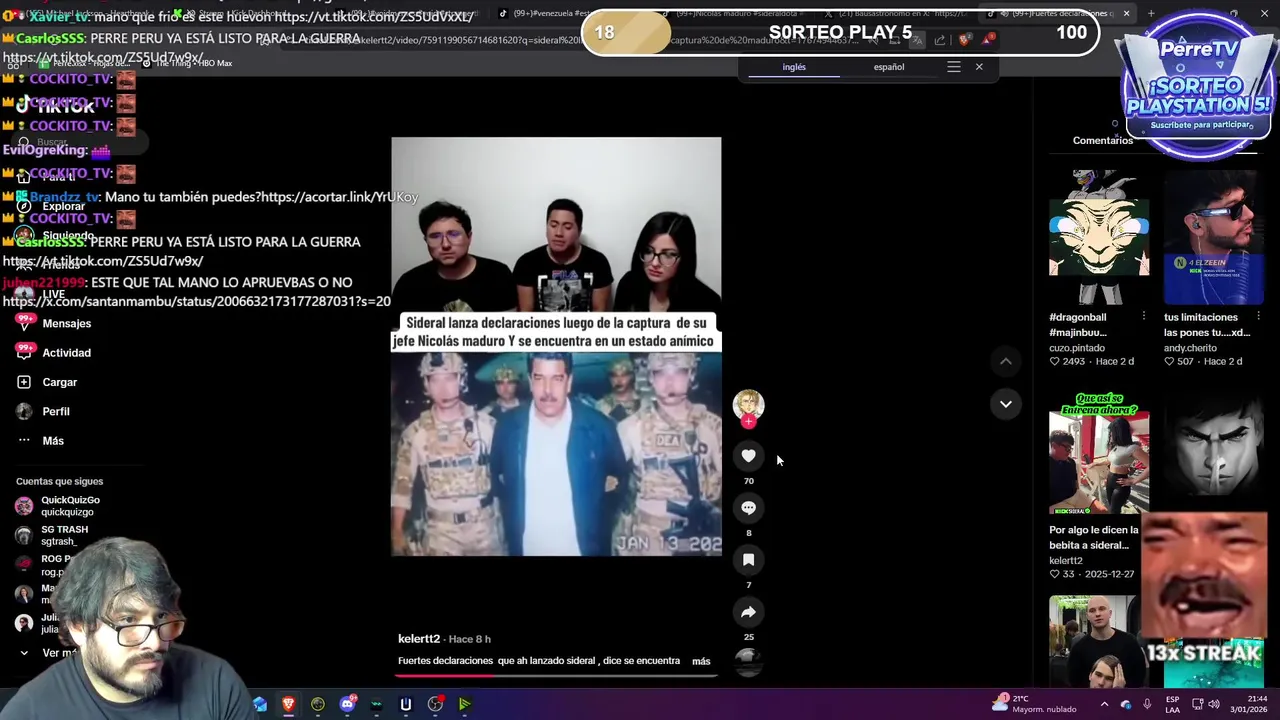The image size is (1280, 720).
Task: Save the video with the bookmark icon
Action: tap(748, 560)
